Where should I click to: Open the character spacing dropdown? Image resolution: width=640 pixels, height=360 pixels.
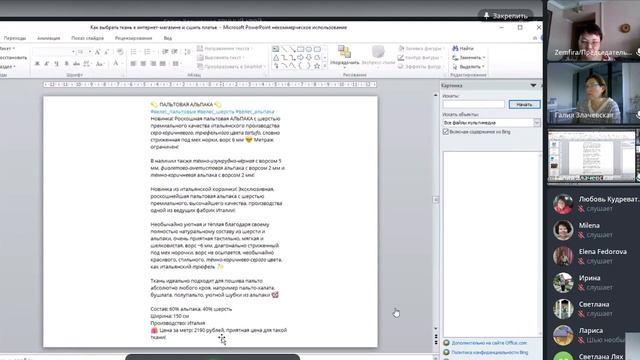point(87,64)
